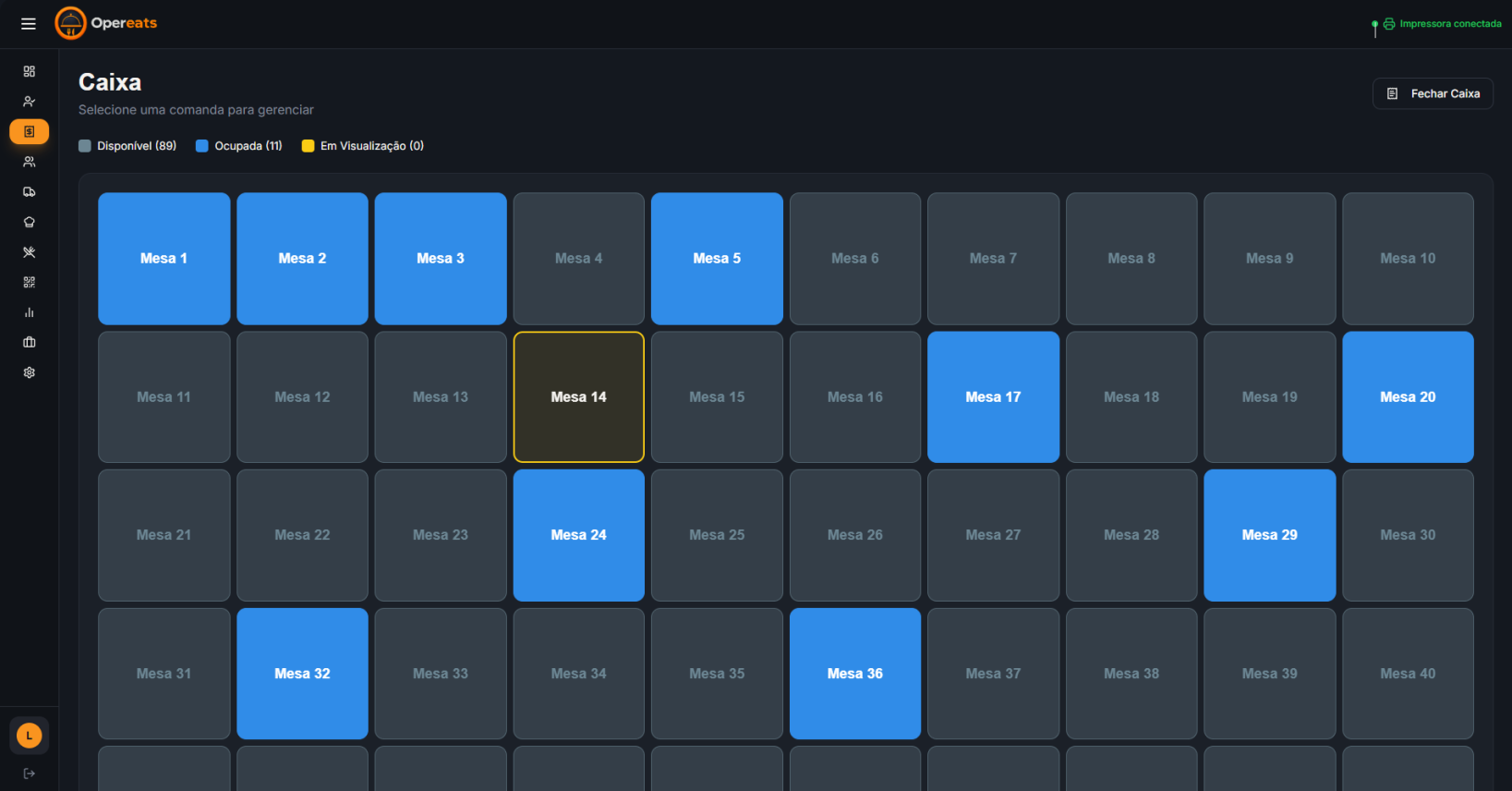Pick Mesa 8 tile

pos(1131,259)
